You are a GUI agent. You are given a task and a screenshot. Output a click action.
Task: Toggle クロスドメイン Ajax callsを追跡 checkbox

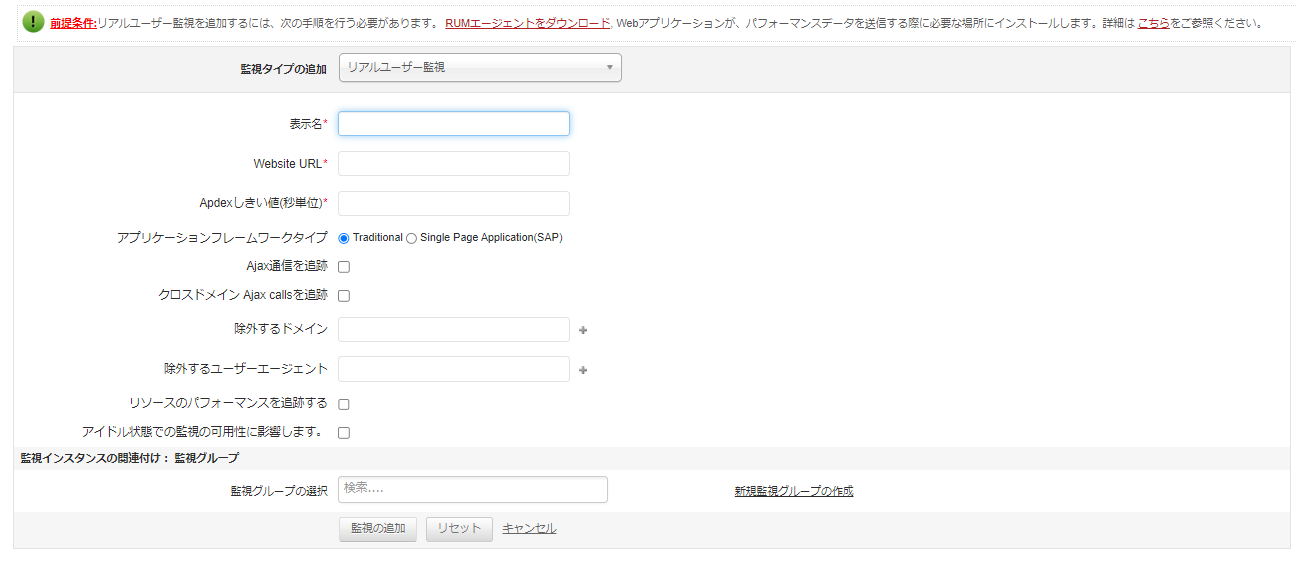344,296
